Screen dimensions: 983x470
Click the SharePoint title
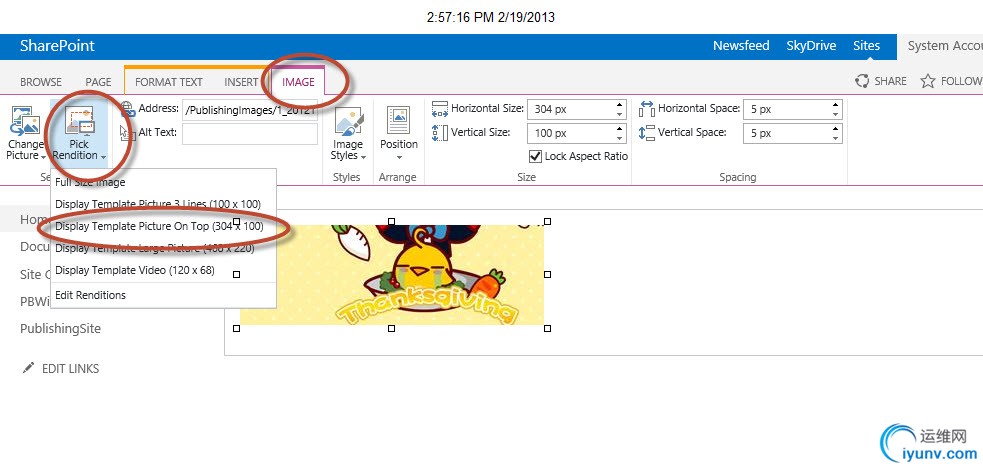(57, 46)
